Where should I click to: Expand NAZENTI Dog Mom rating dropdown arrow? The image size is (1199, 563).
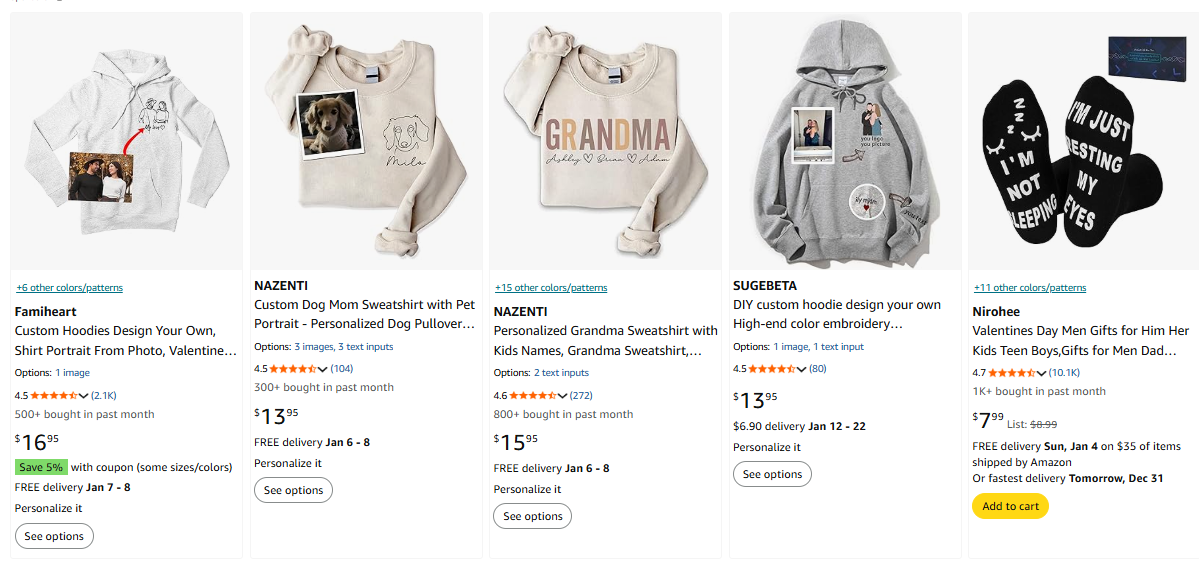(x=323, y=368)
